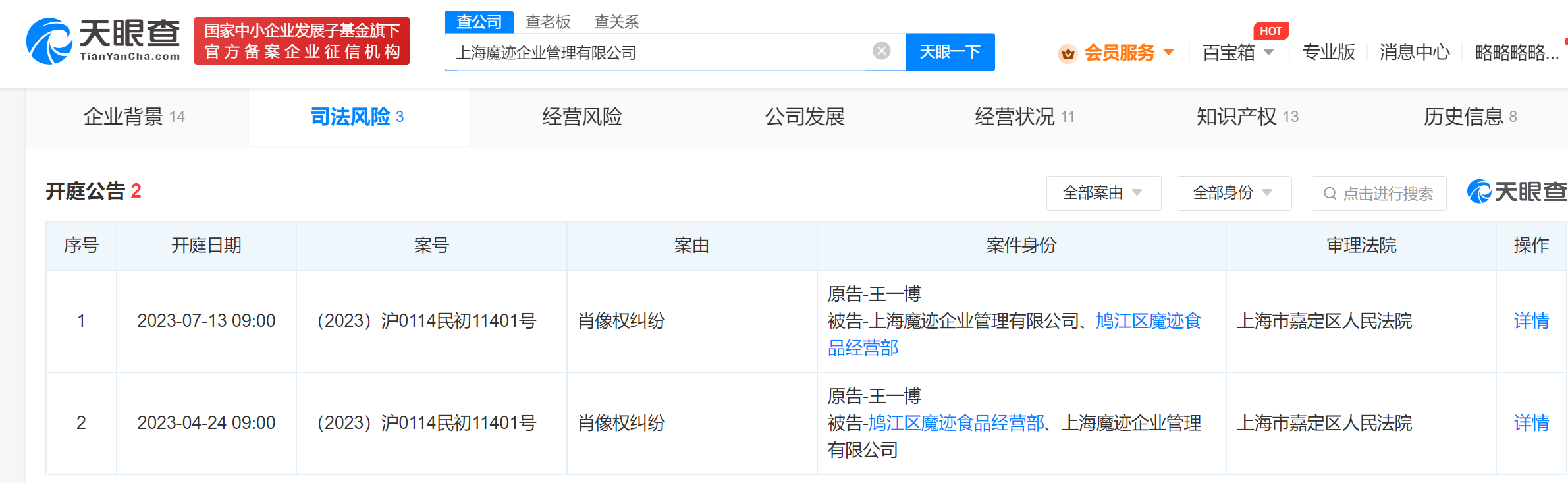Image resolution: width=1568 pixels, height=483 pixels.
Task: Open the 知识产权 tab
Action: pyautogui.click(x=1247, y=117)
